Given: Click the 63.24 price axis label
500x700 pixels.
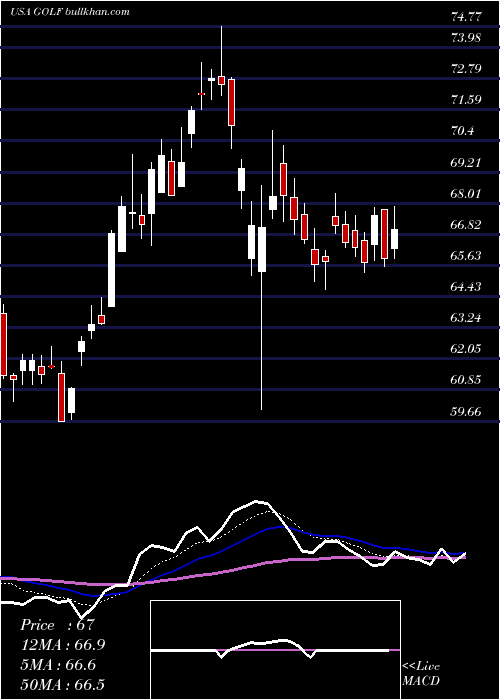Looking at the screenshot, I should click(466, 317).
